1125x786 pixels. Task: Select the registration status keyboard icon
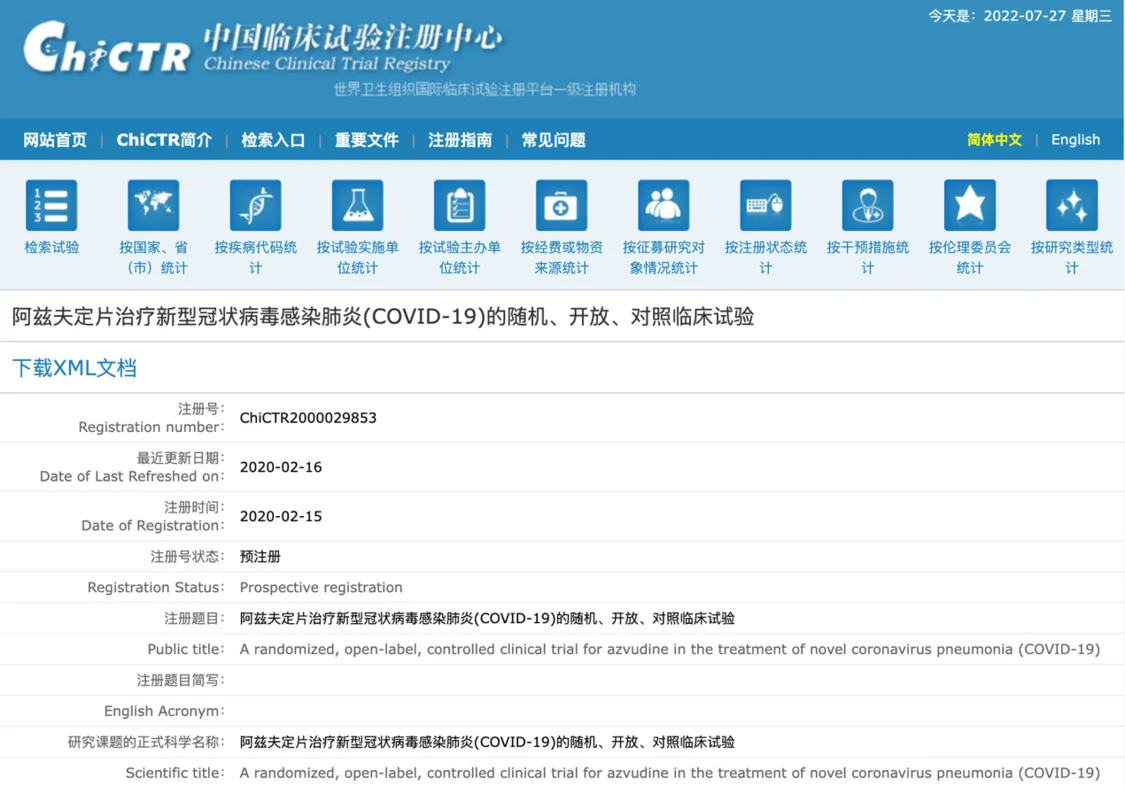click(765, 206)
